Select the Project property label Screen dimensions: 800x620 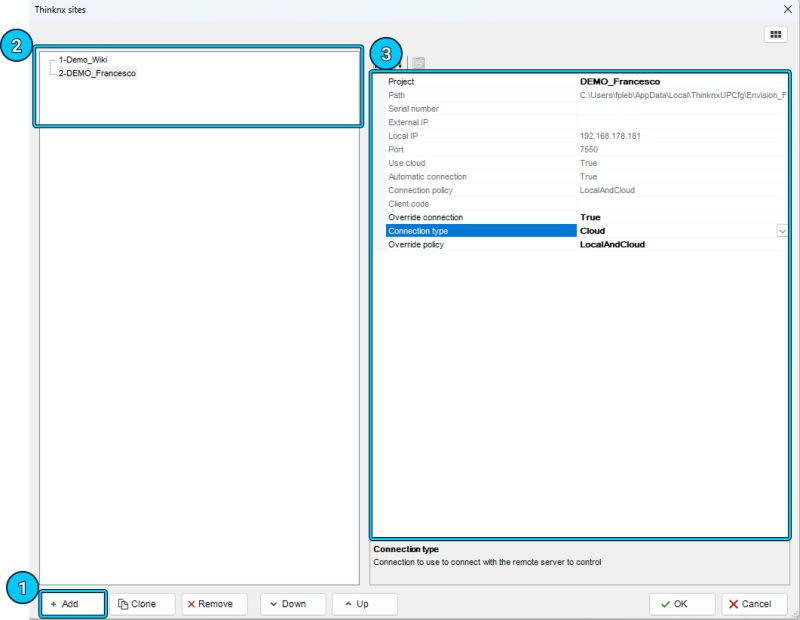[x=401, y=82]
